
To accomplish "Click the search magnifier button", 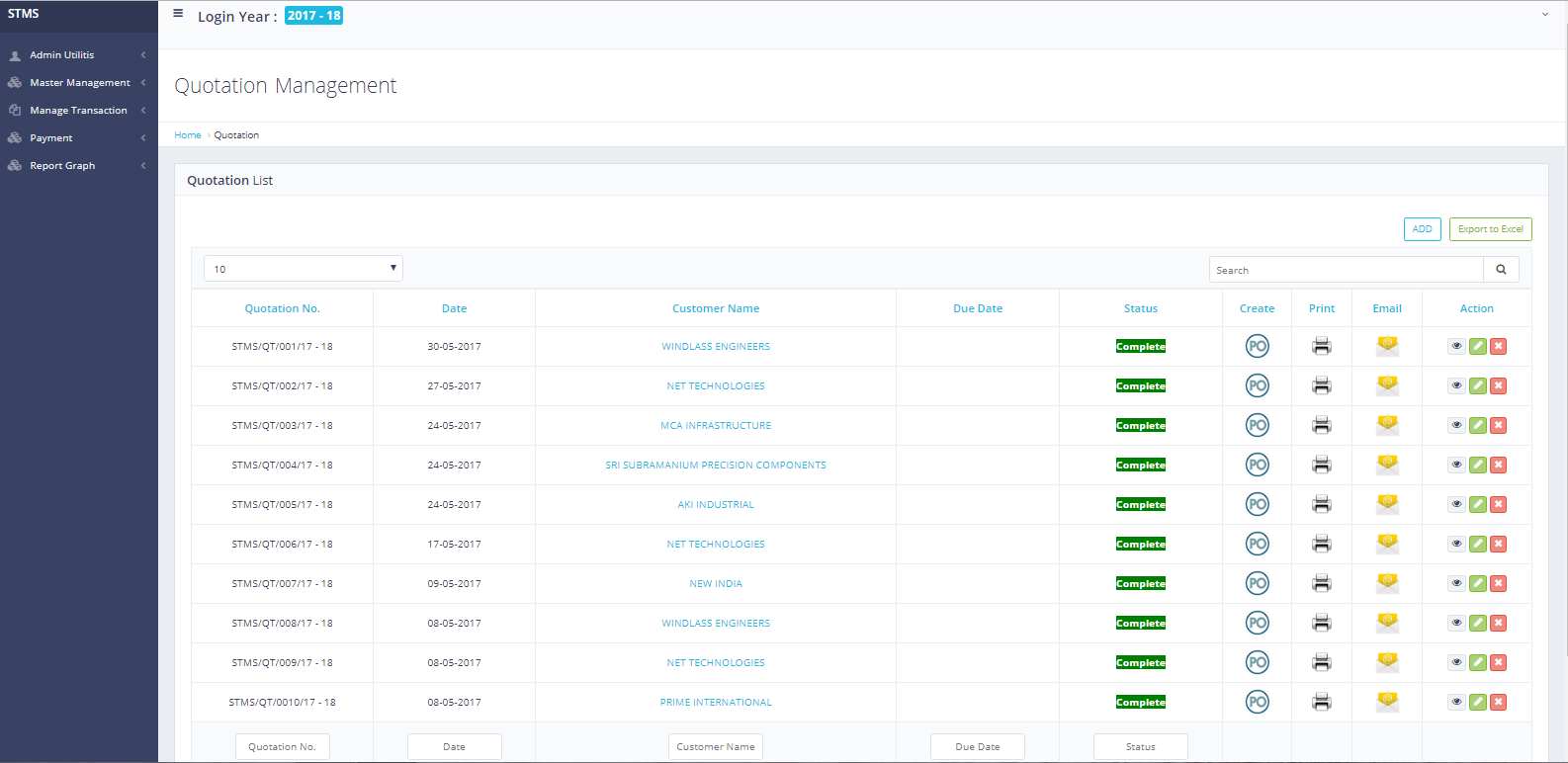I will [1501, 270].
